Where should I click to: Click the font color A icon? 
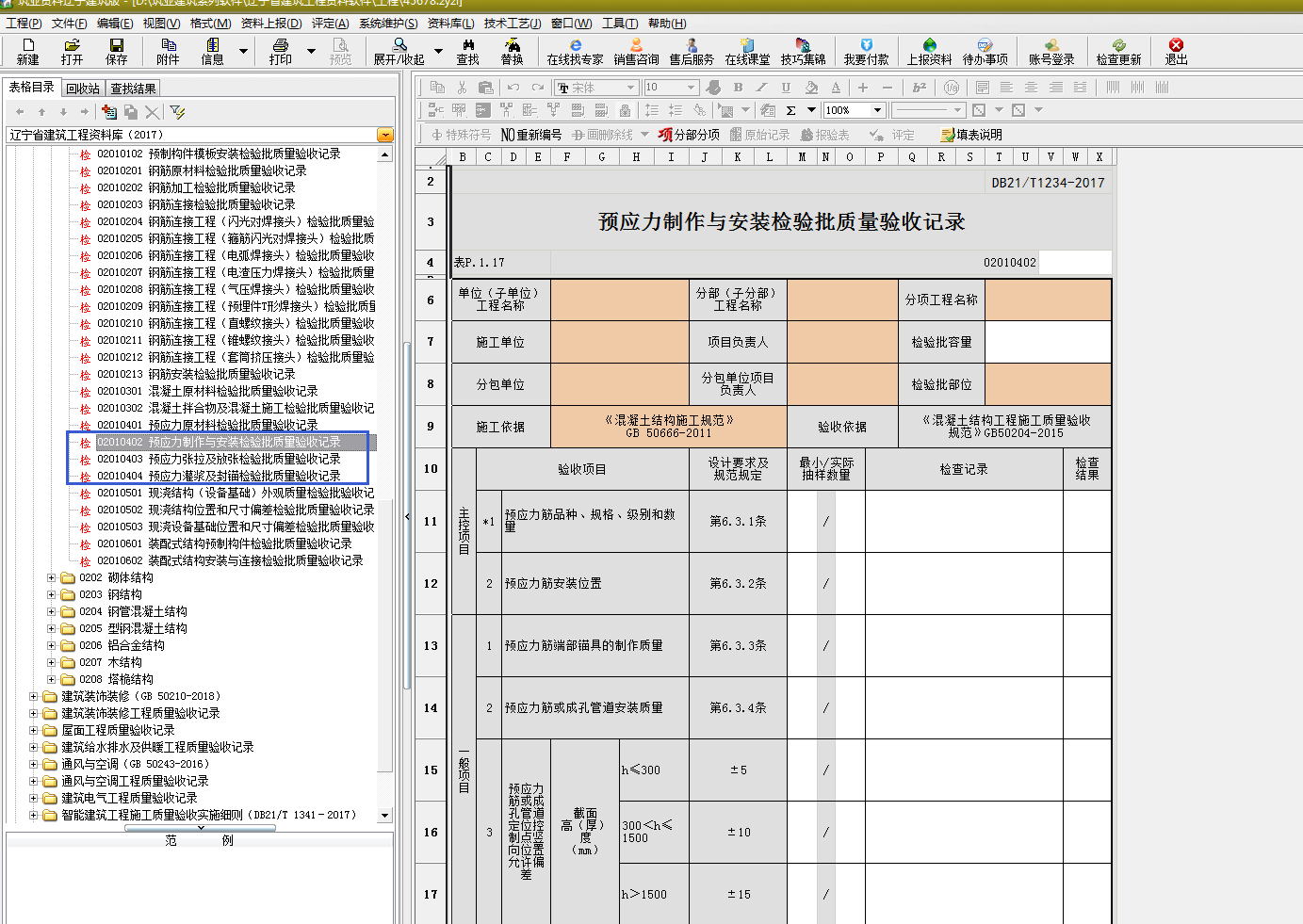[x=836, y=88]
